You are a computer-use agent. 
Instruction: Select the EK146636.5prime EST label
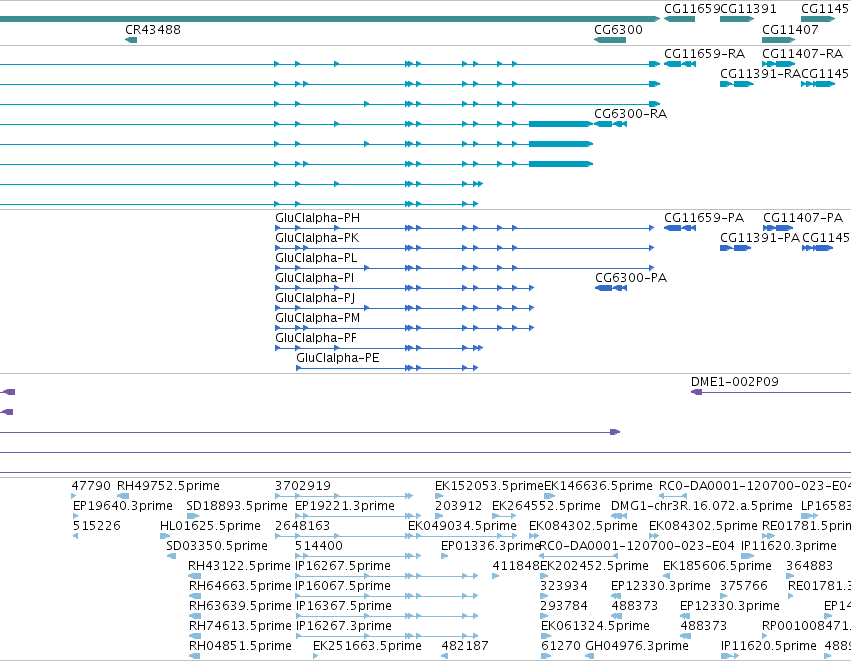click(x=598, y=486)
